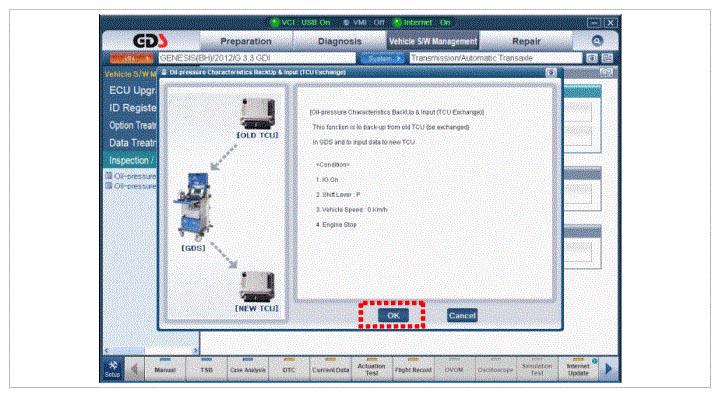720x397 pixels.
Task: Open the second Oil-pressure list item
Action: pyautogui.click(x=131, y=186)
